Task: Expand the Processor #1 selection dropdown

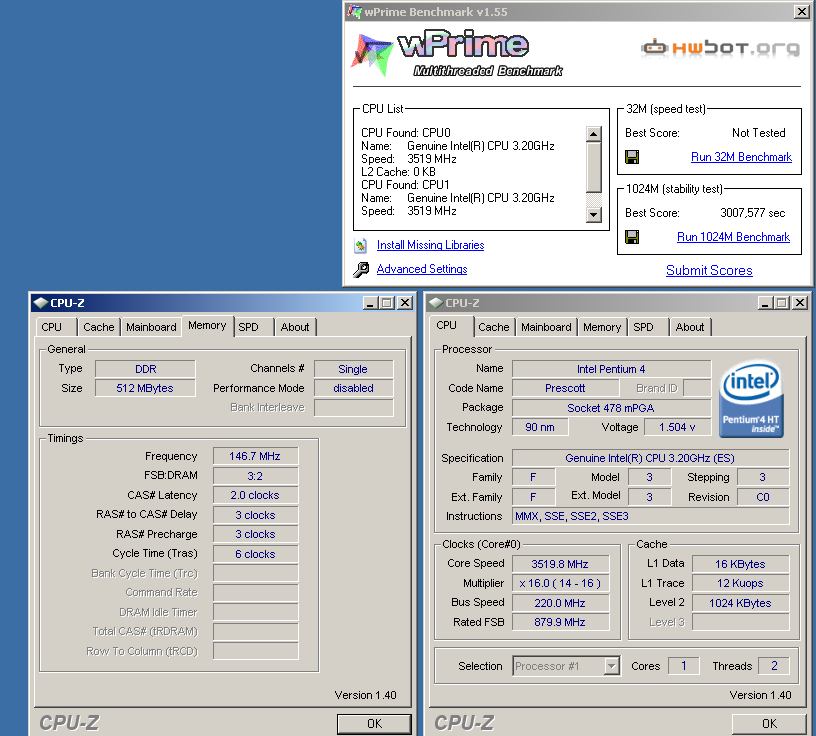Action: (612, 666)
